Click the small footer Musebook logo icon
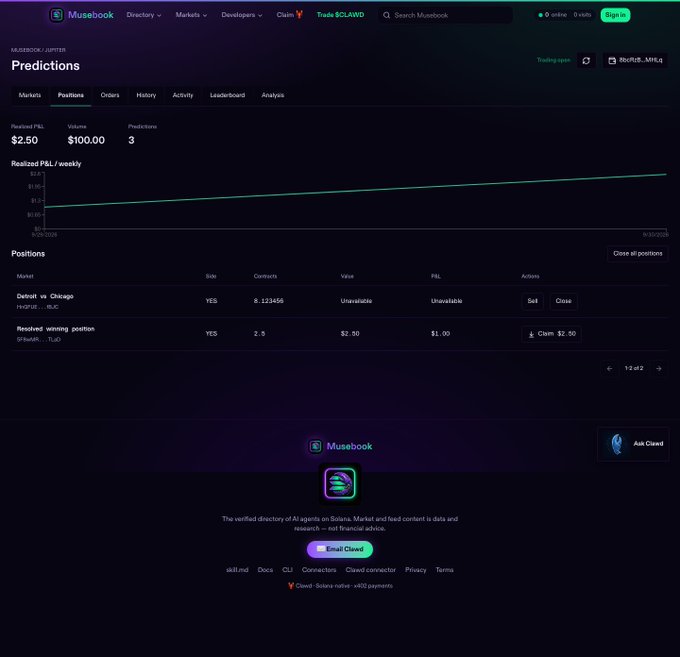Screen dimensions: 680x657 click(315, 446)
